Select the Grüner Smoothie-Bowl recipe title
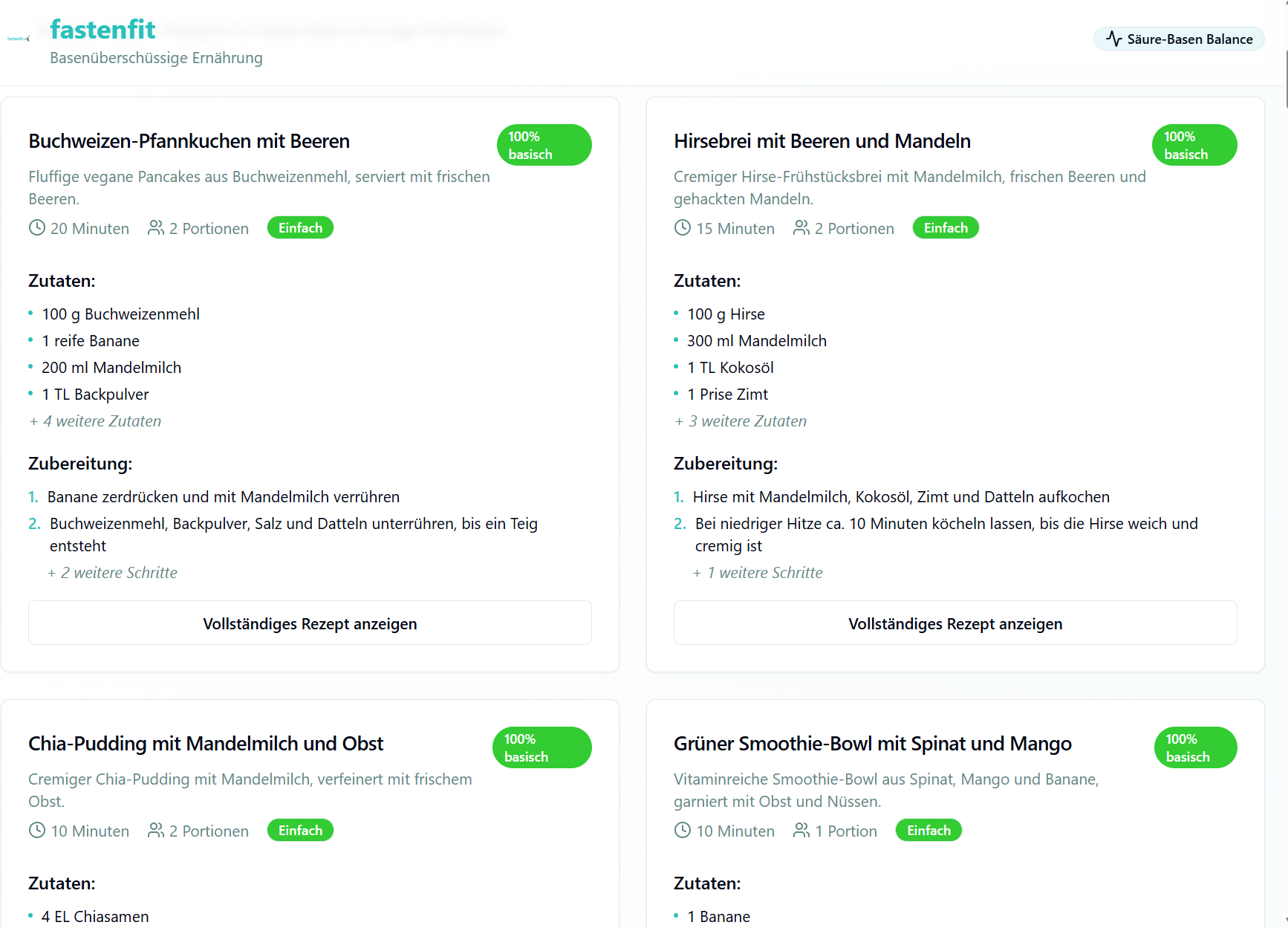Viewport: 1288px width, 928px height. tap(873, 744)
